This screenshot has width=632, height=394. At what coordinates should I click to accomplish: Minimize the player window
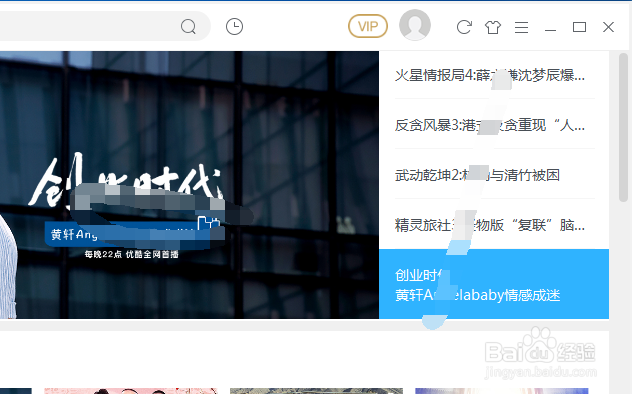coord(550,30)
